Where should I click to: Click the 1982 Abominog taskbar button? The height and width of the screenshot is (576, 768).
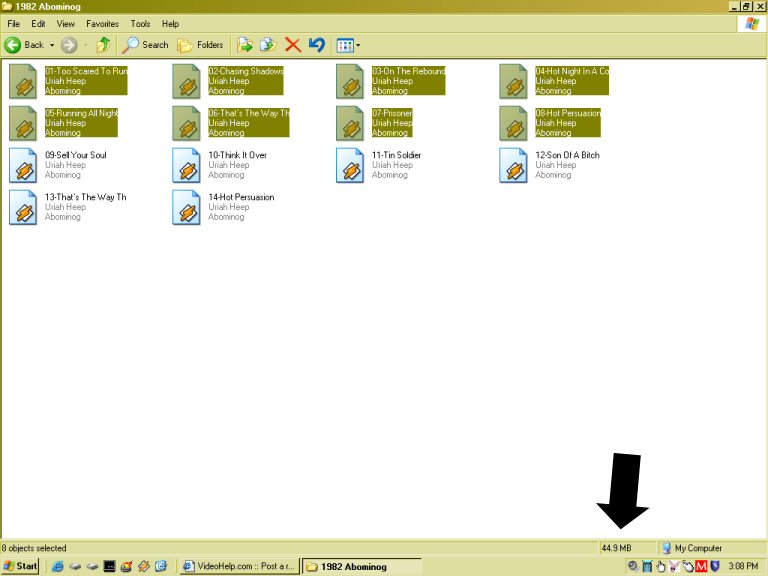362,567
